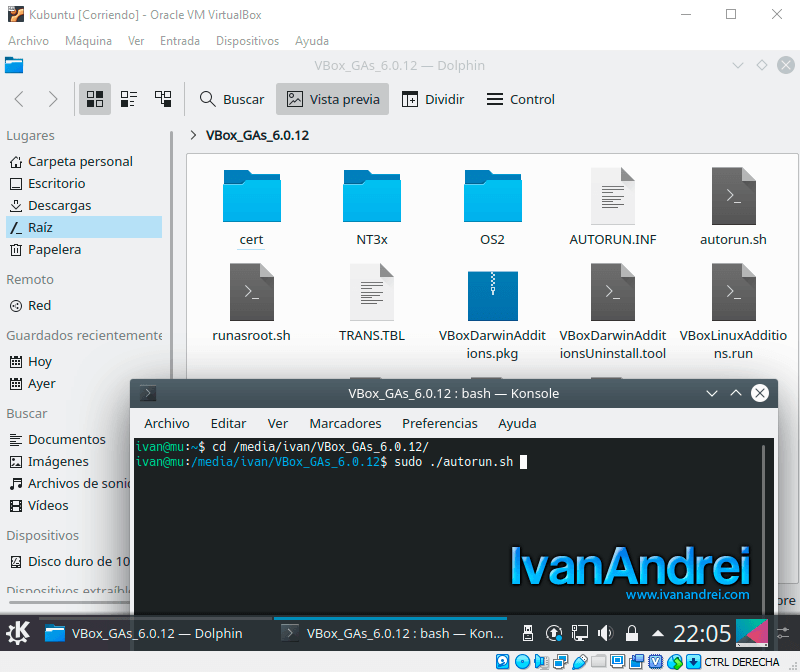Select the autorun.sh script icon
The width and height of the screenshot is (800, 672).
(733, 196)
